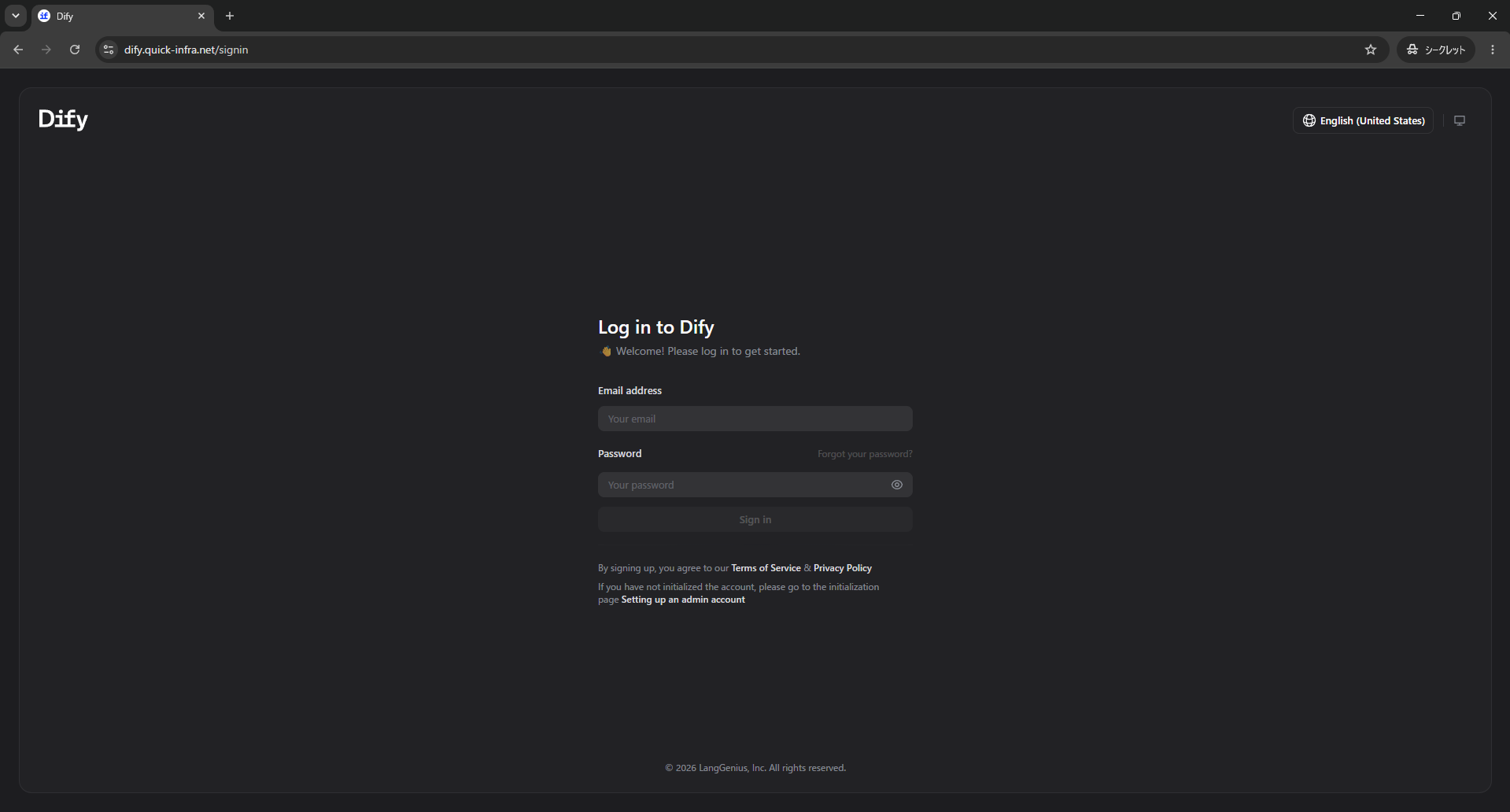Select the Dify browser tab
1510x812 pixels.
pos(122,16)
